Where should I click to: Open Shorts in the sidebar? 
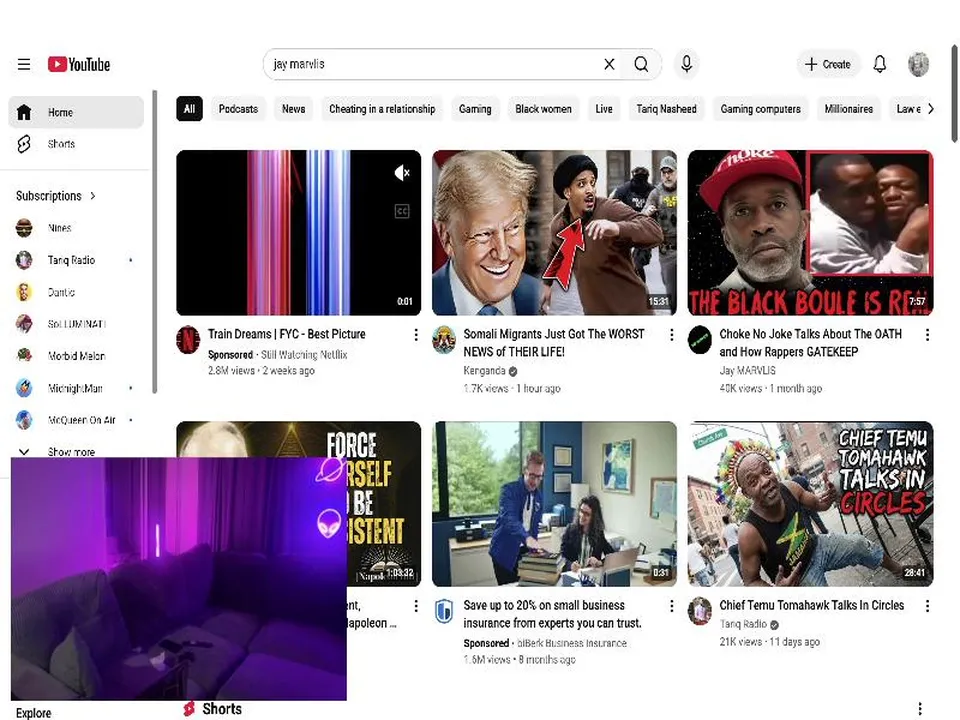tap(76, 144)
